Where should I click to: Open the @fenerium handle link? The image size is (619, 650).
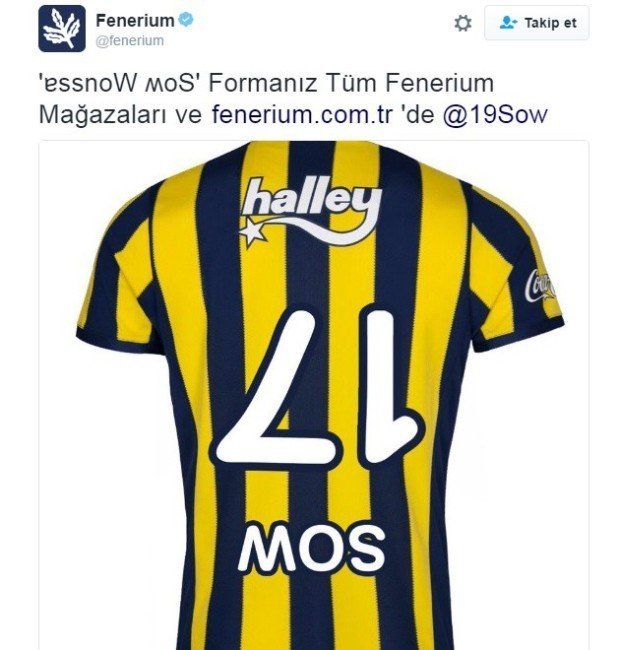tap(130, 41)
